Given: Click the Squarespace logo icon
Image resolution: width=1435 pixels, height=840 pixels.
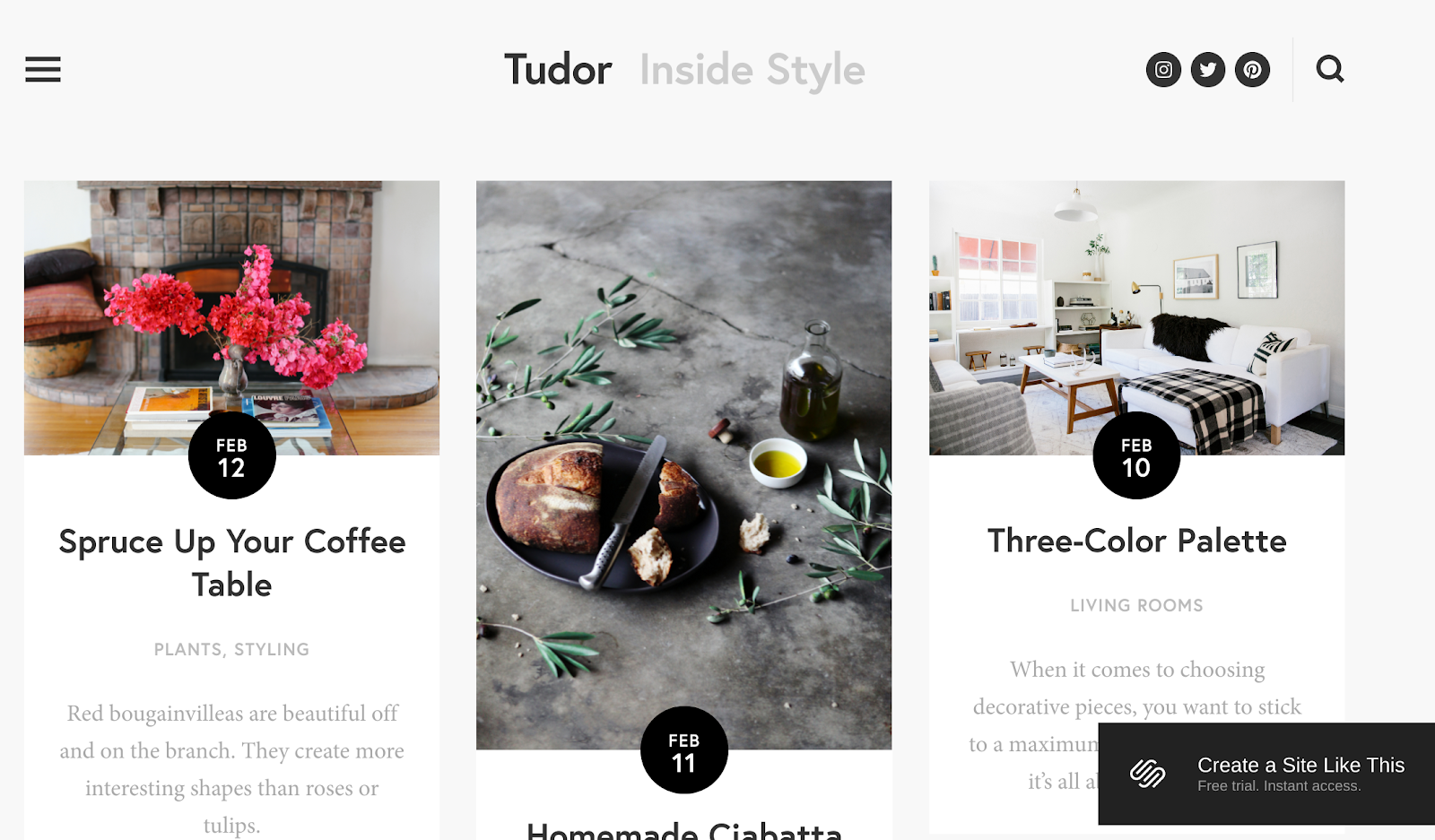Looking at the screenshot, I should click(x=1147, y=773).
